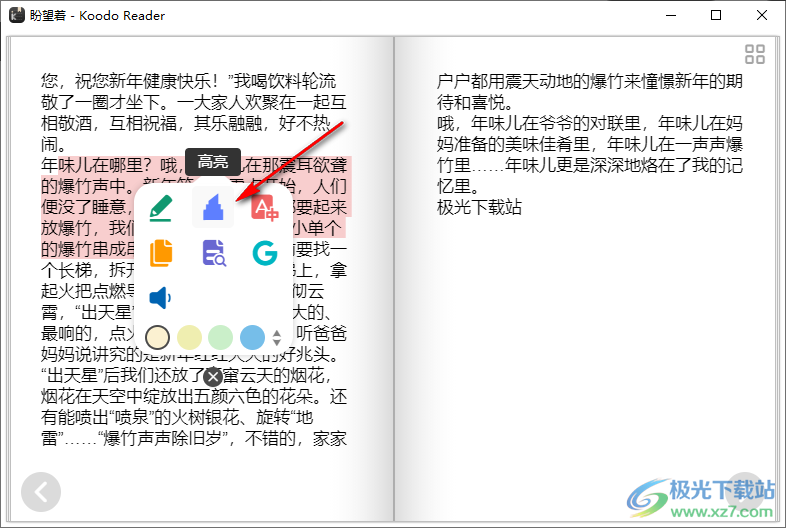This screenshot has width=786, height=528.
Task: Switch the color set with the up-down arrows
Action: coord(276,337)
